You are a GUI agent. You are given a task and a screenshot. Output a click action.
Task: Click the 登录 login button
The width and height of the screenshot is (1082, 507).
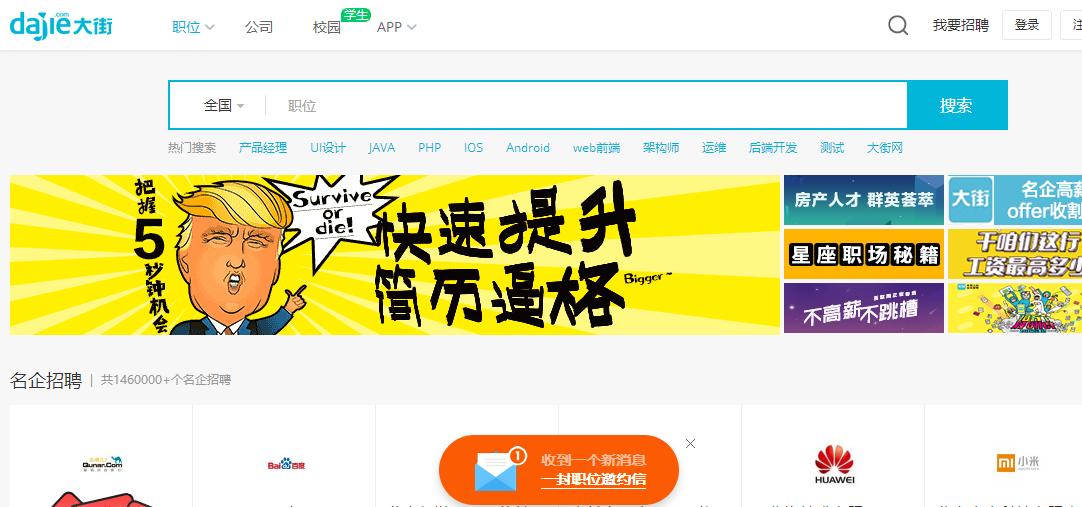click(x=1027, y=25)
